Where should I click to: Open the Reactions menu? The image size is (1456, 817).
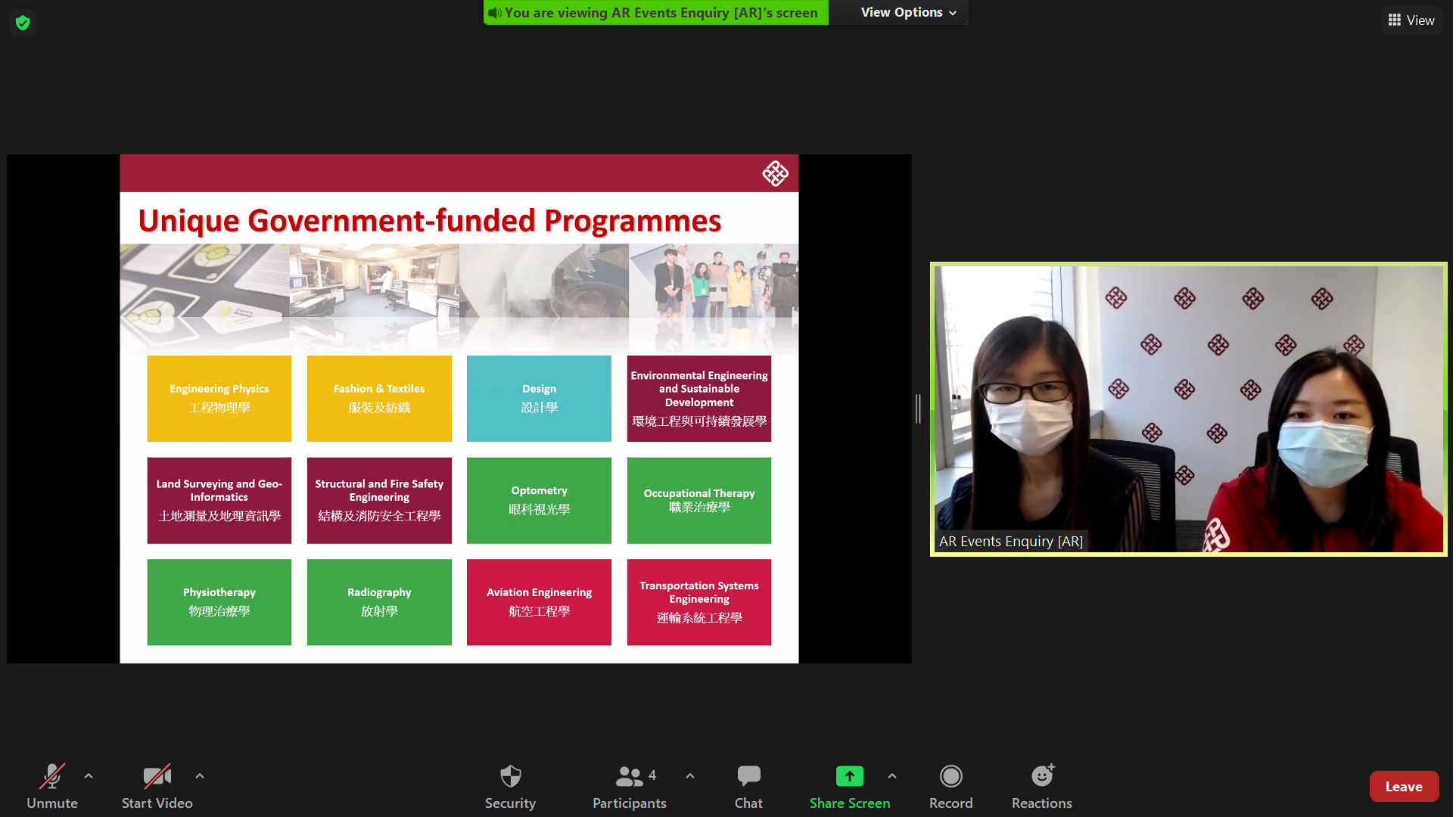[x=1043, y=786]
